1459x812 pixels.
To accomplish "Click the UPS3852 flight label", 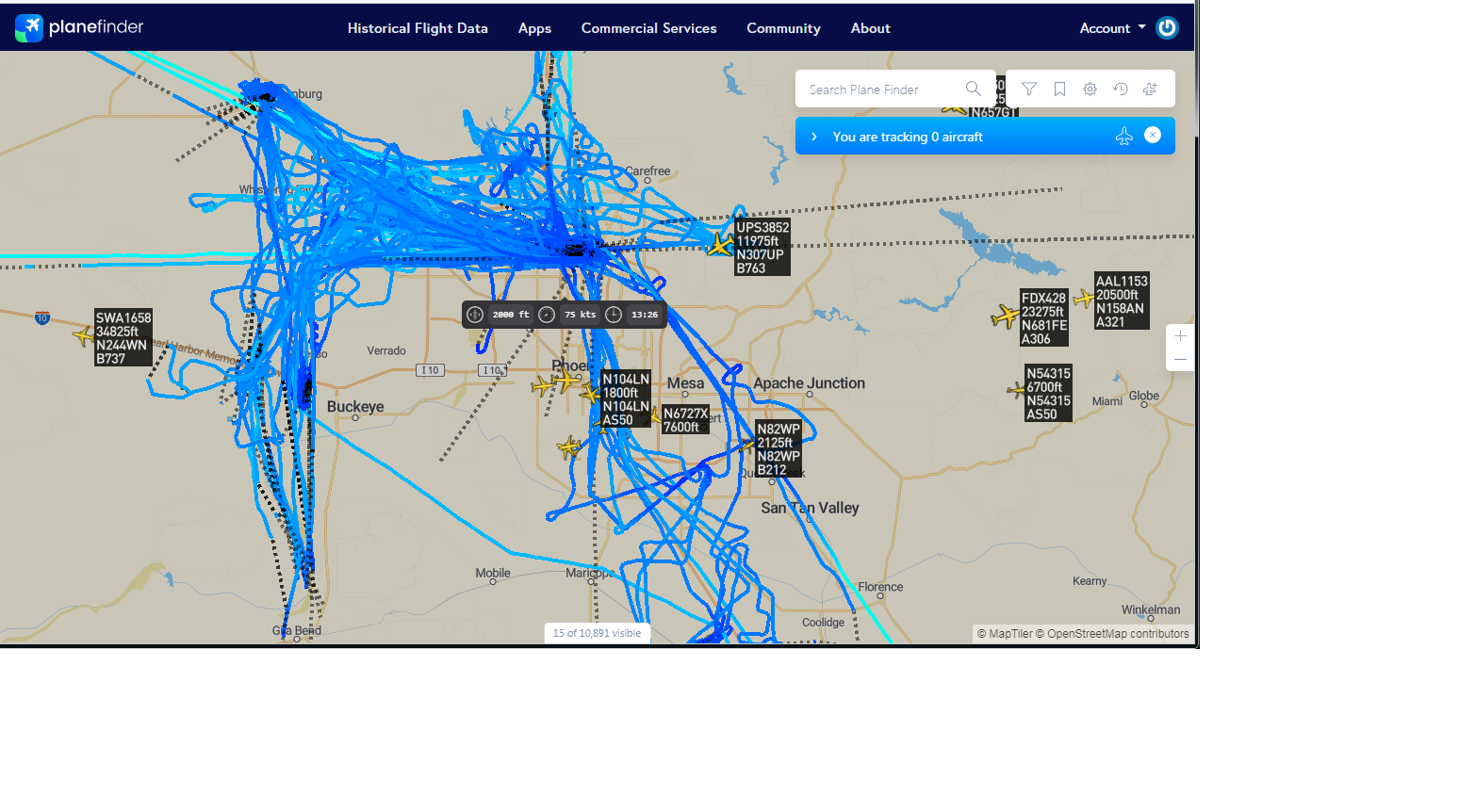I will tap(762, 248).
